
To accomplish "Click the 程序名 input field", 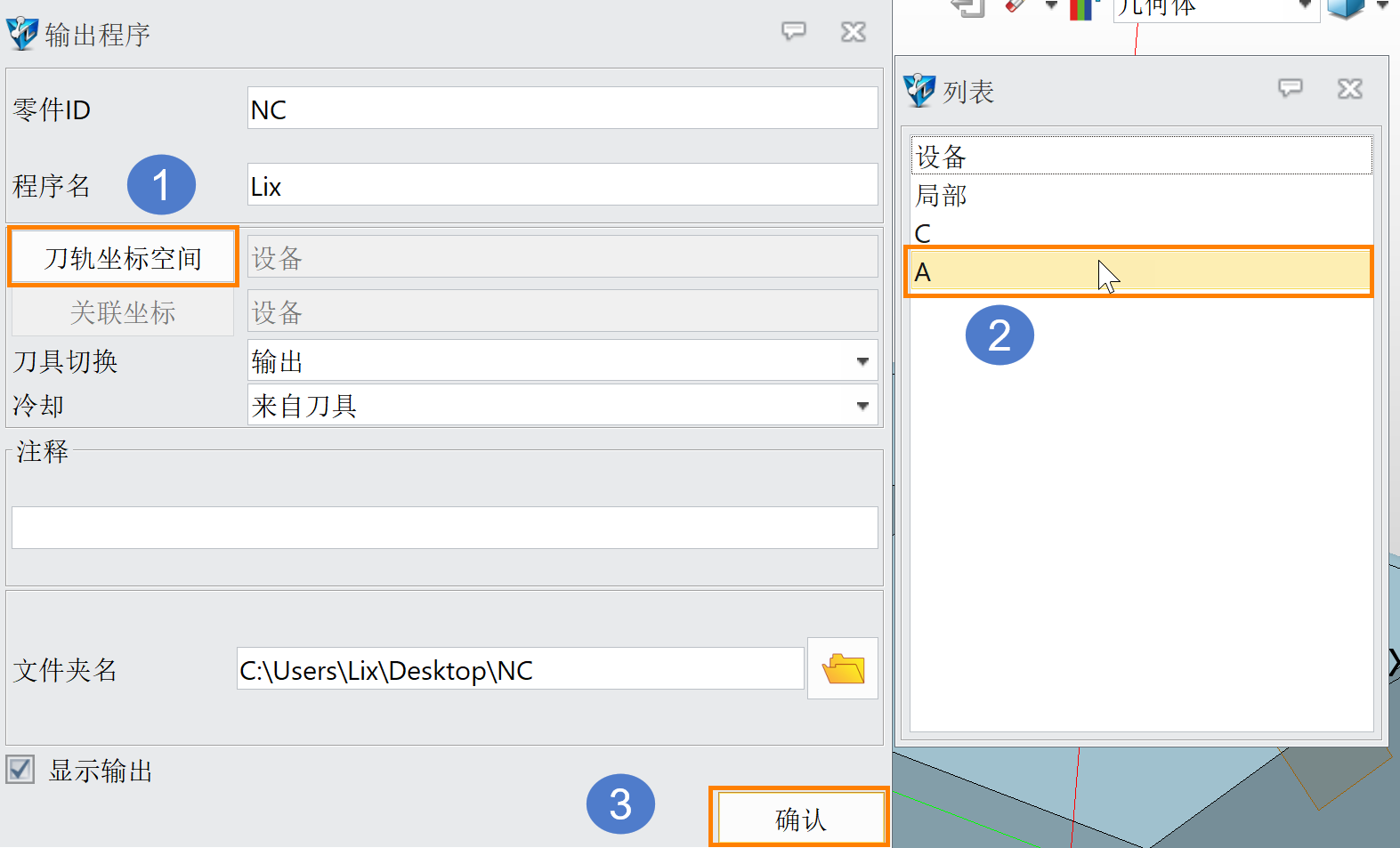I will coord(562,185).
